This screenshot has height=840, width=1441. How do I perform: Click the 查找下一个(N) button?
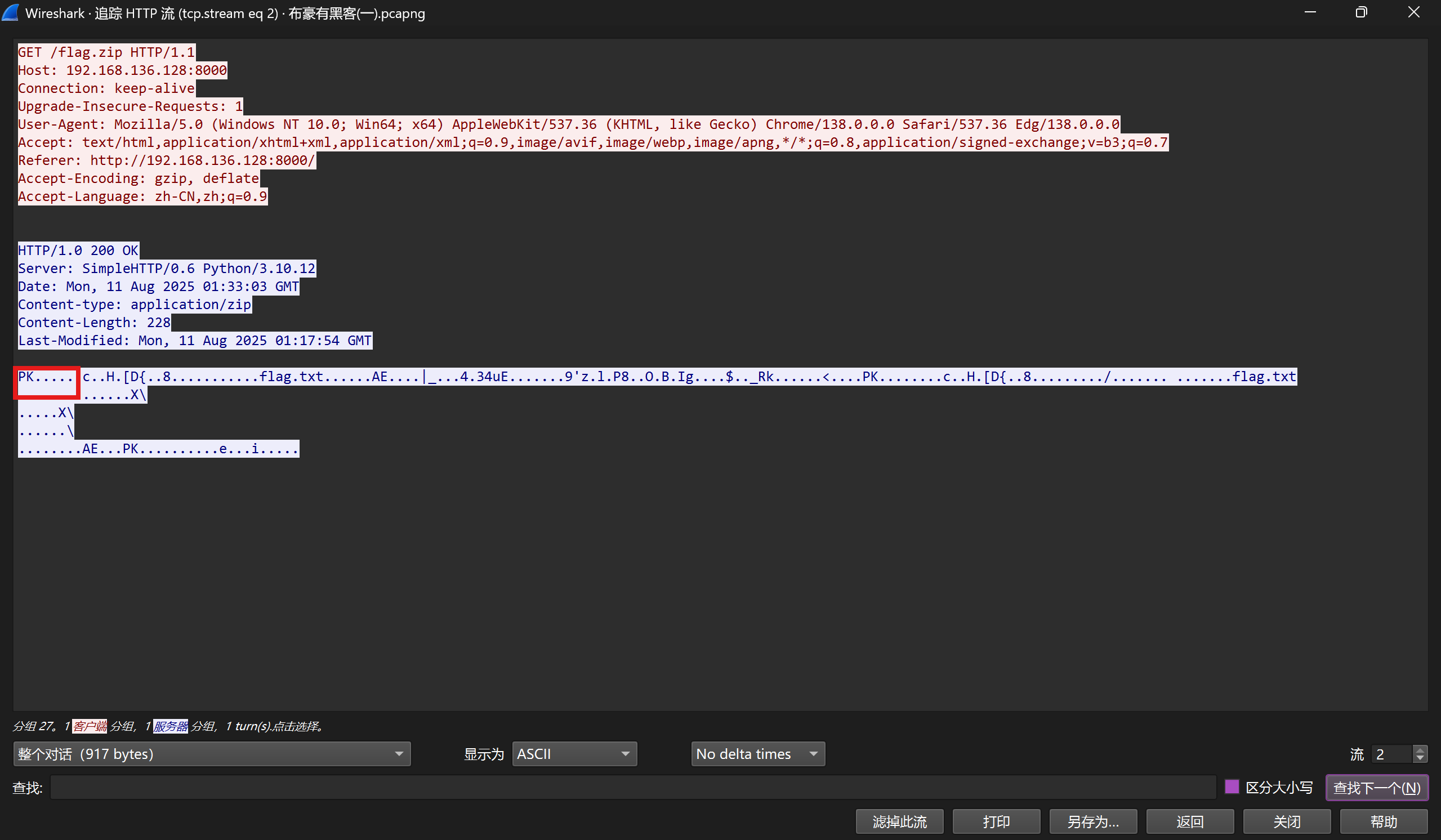[x=1377, y=788]
